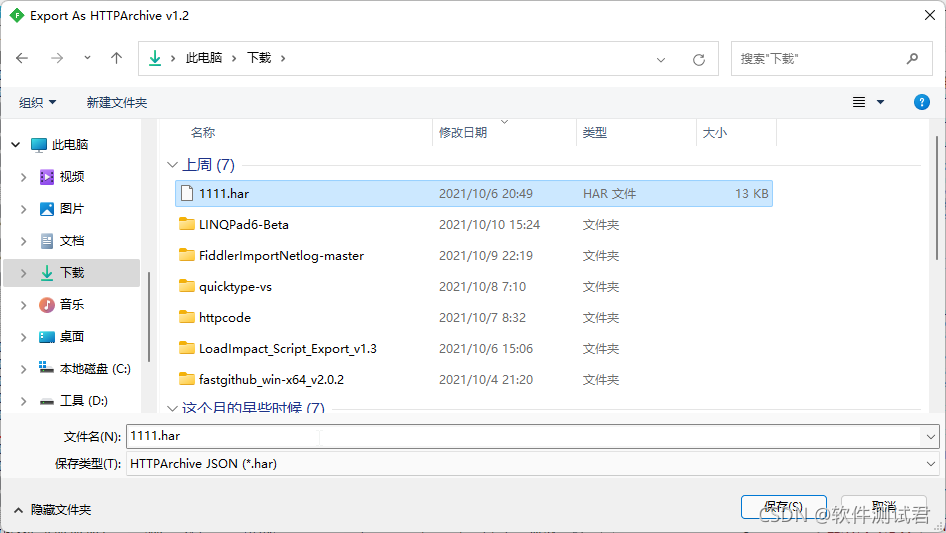946x533 pixels.
Task: Go forward with the right arrow
Action: pos(57,58)
